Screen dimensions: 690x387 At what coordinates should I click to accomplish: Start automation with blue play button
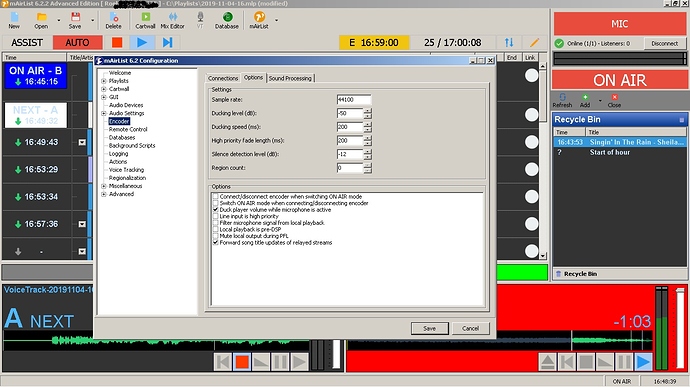point(142,42)
